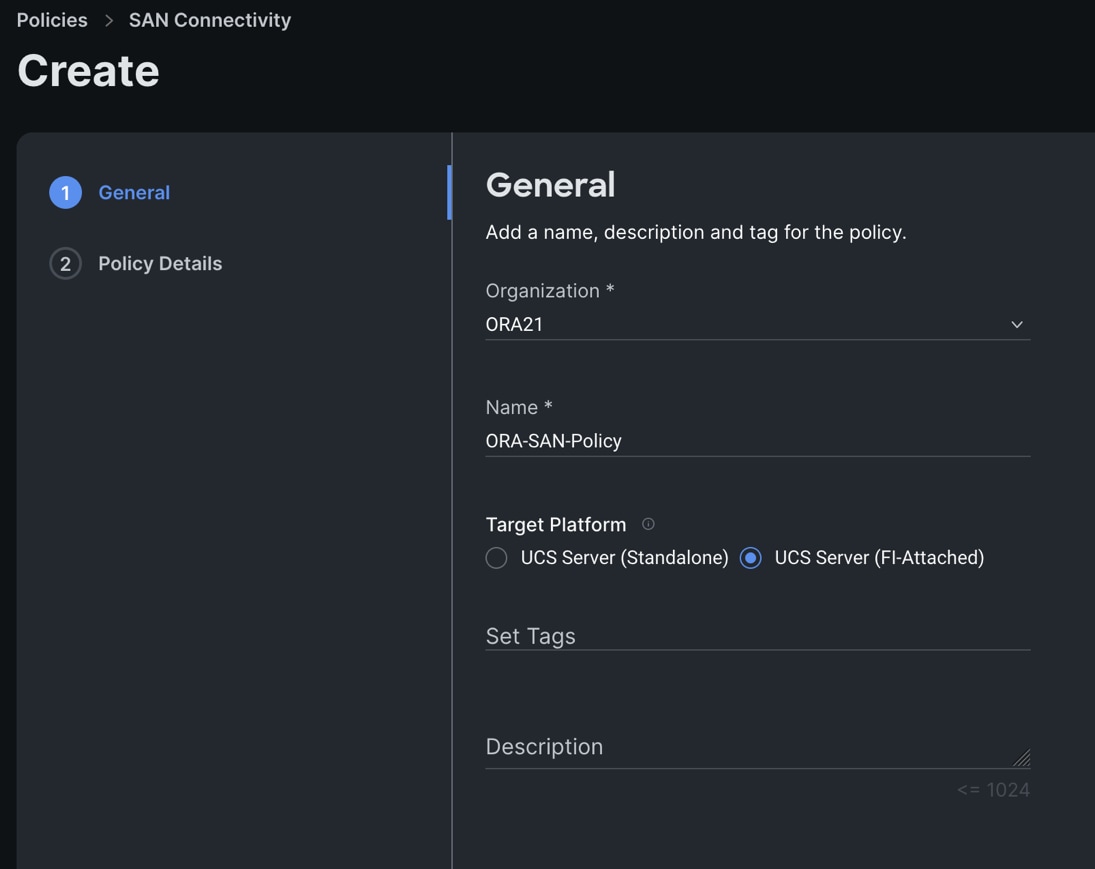Click the ORA21 organization value
Screen dimensions: 1095x869
(x=514, y=325)
